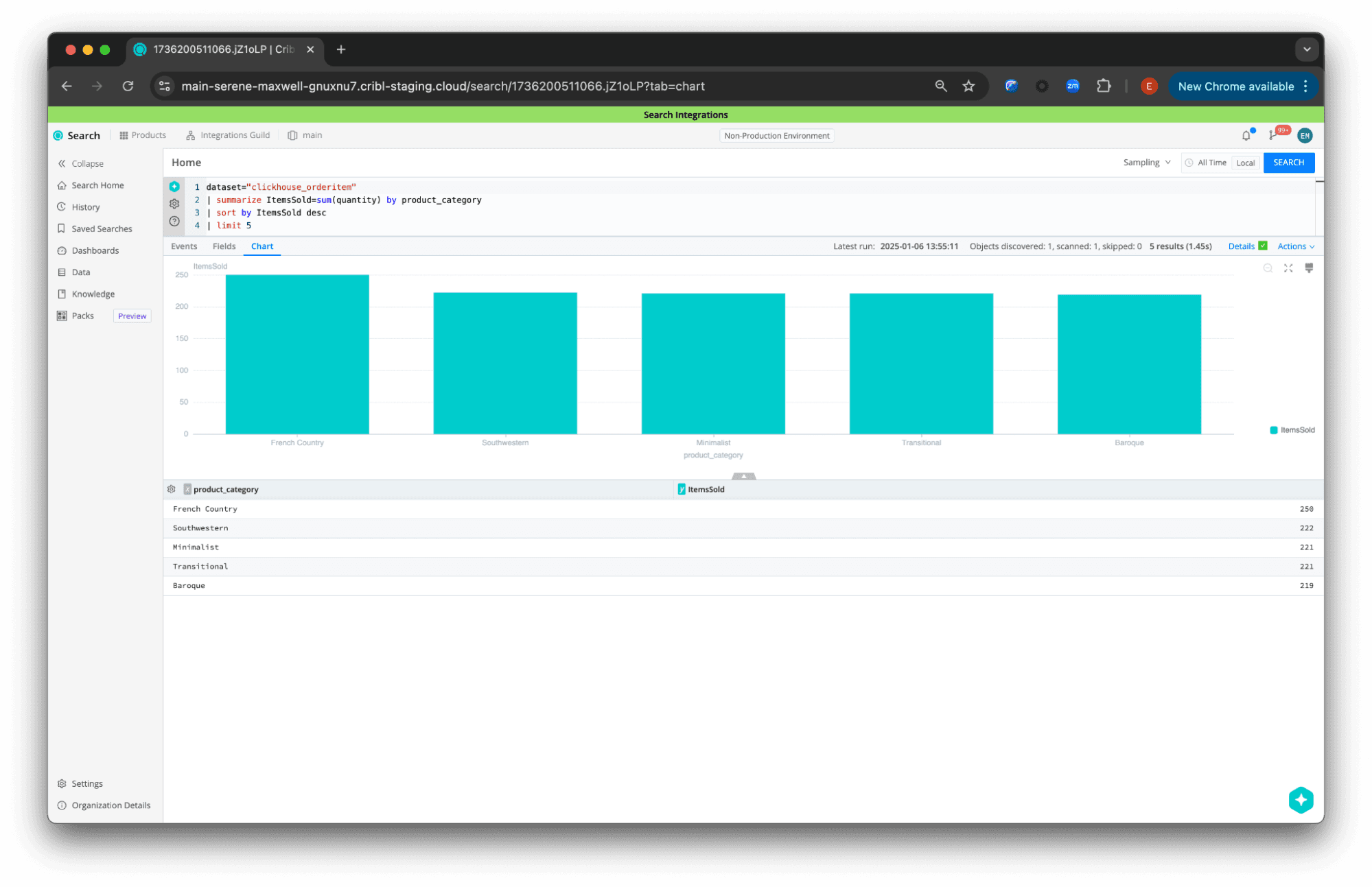Toggle the Local time setting
1372x887 pixels.
click(x=1245, y=163)
